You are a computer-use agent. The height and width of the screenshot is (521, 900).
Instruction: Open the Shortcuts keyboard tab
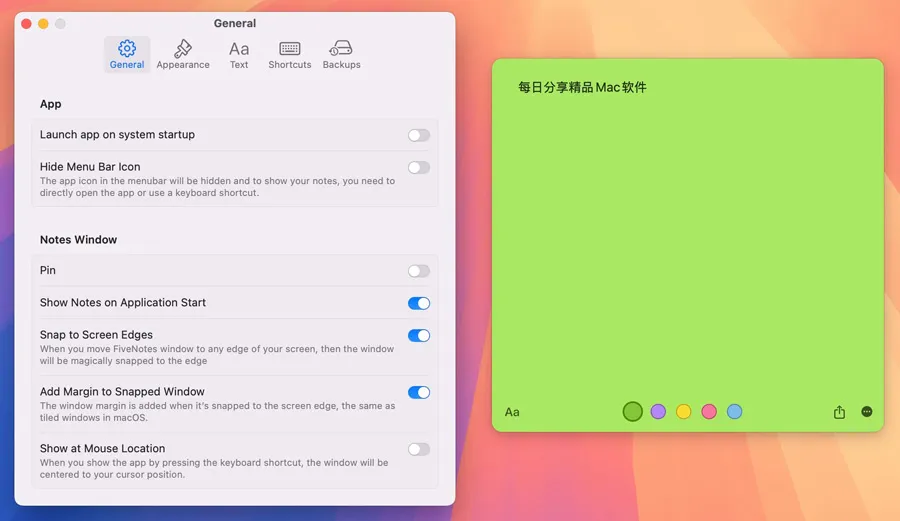coord(290,54)
